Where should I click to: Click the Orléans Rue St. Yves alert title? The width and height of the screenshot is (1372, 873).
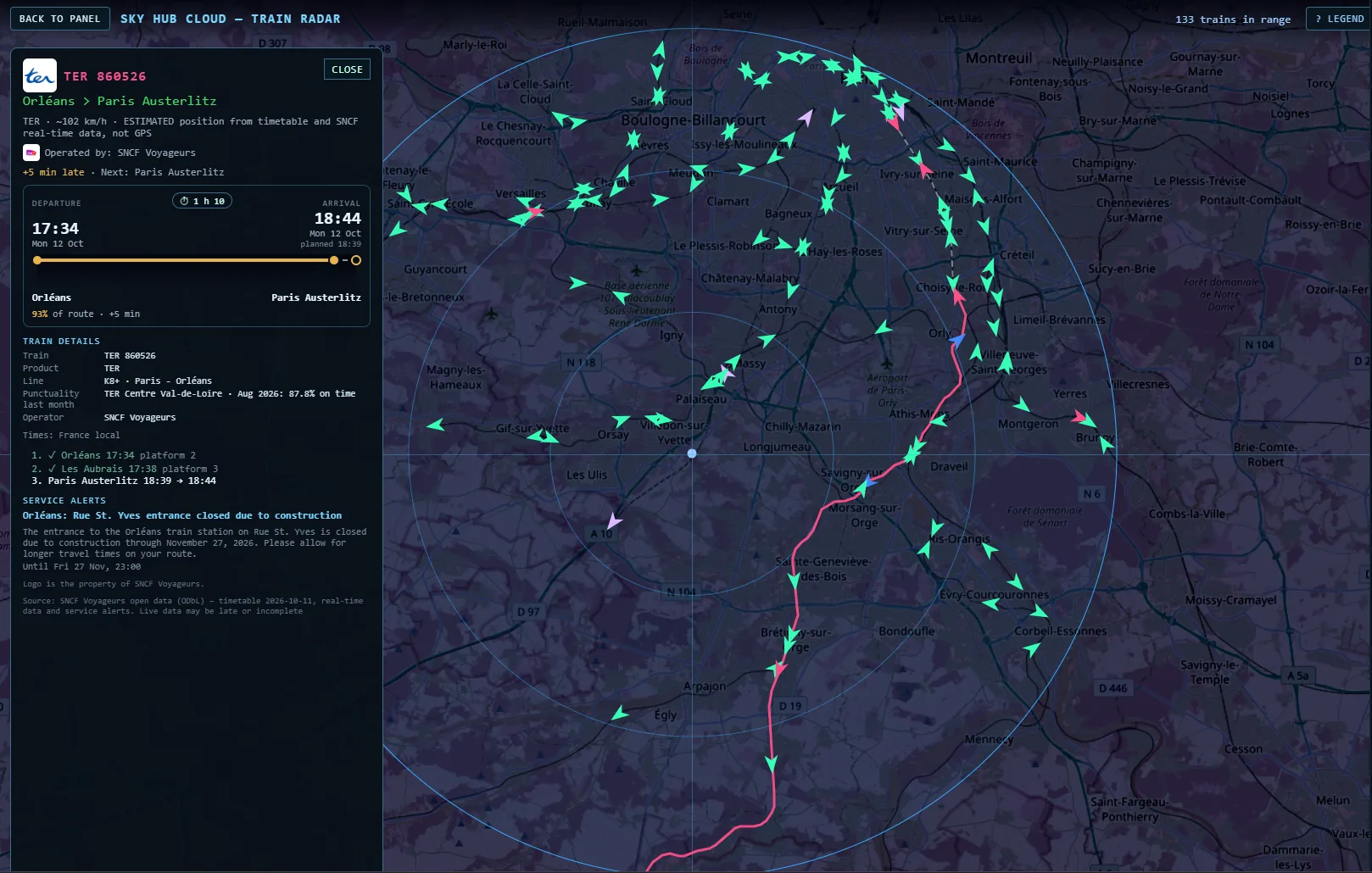pos(182,515)
